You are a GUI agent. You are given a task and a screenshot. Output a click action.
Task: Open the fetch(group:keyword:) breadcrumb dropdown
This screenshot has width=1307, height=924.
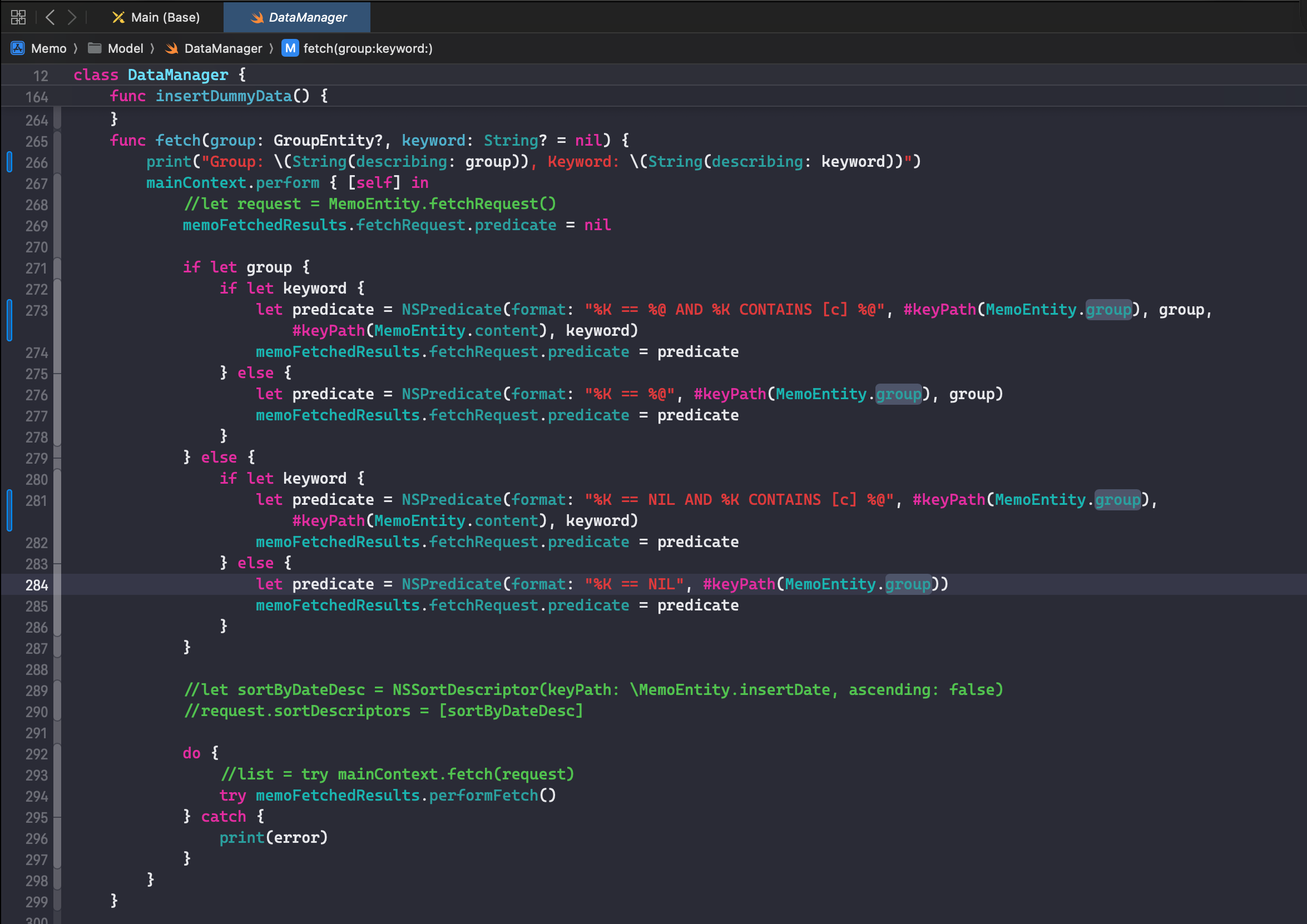(x=368, y=48)
